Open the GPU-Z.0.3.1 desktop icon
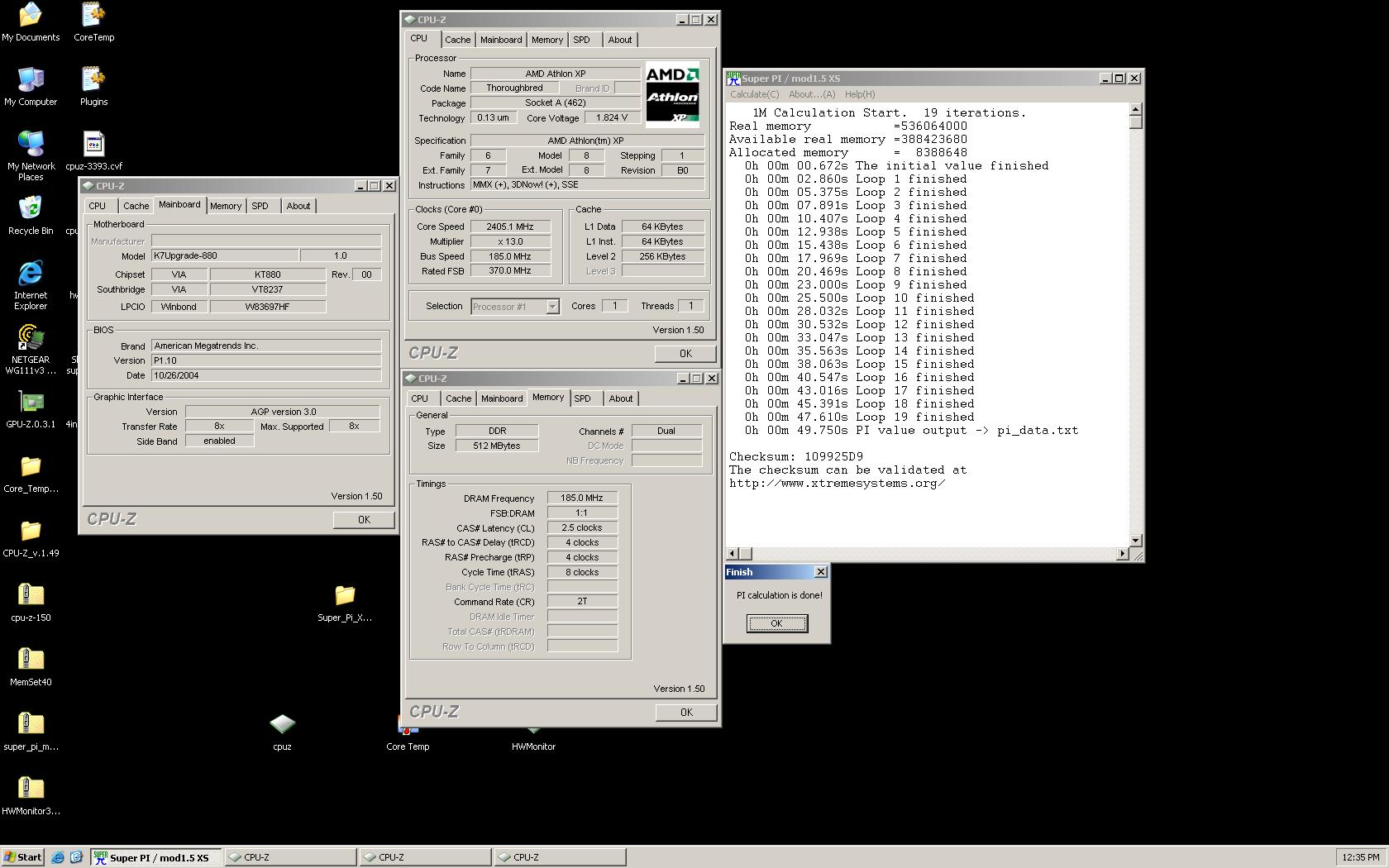Image resolution: width=1389 pixels, height=868 pixels. (x=31, y=408)
